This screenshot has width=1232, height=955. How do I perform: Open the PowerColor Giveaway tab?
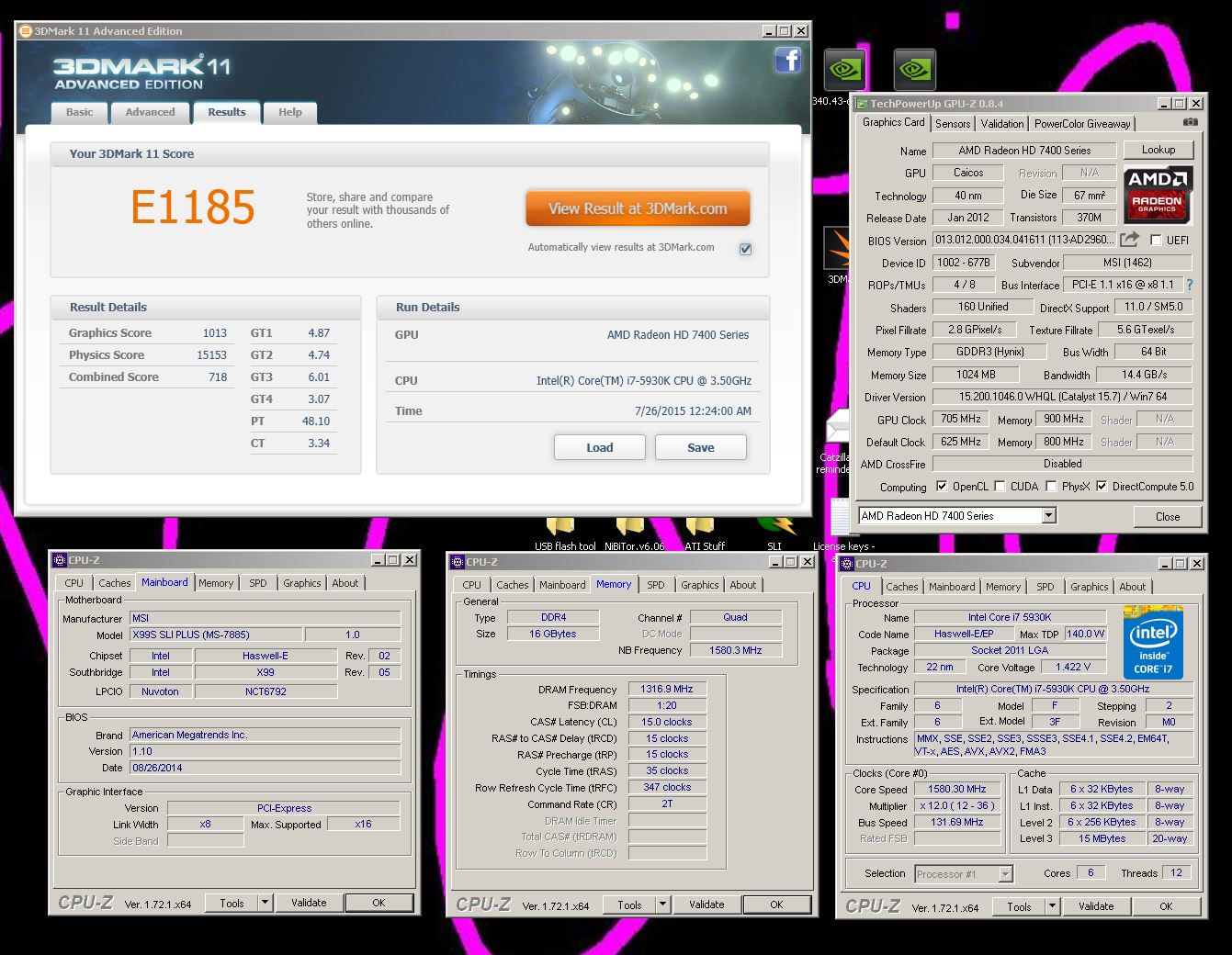tap(1082, 124)
